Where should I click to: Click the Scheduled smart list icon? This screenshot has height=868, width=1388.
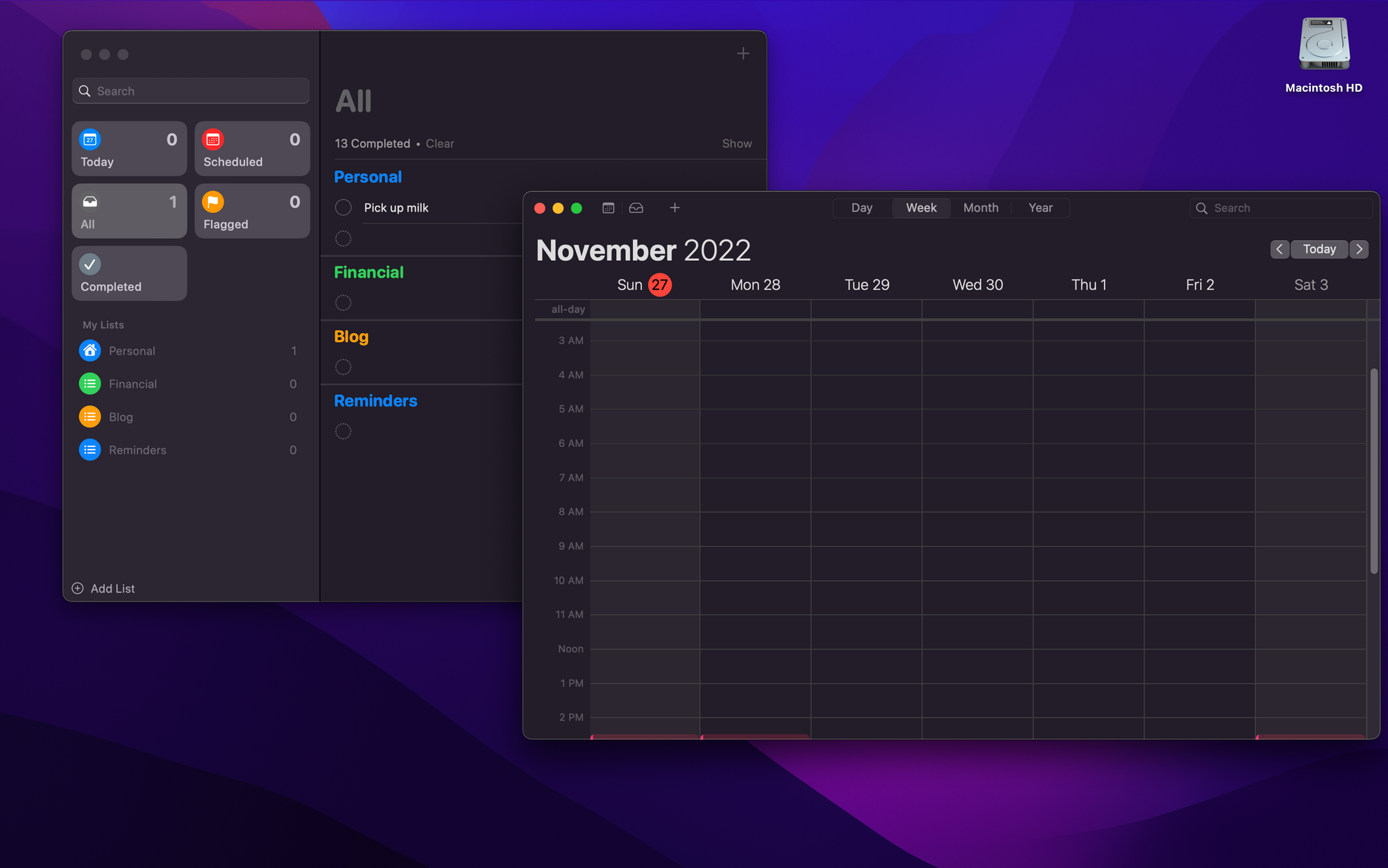click(213, 139)
